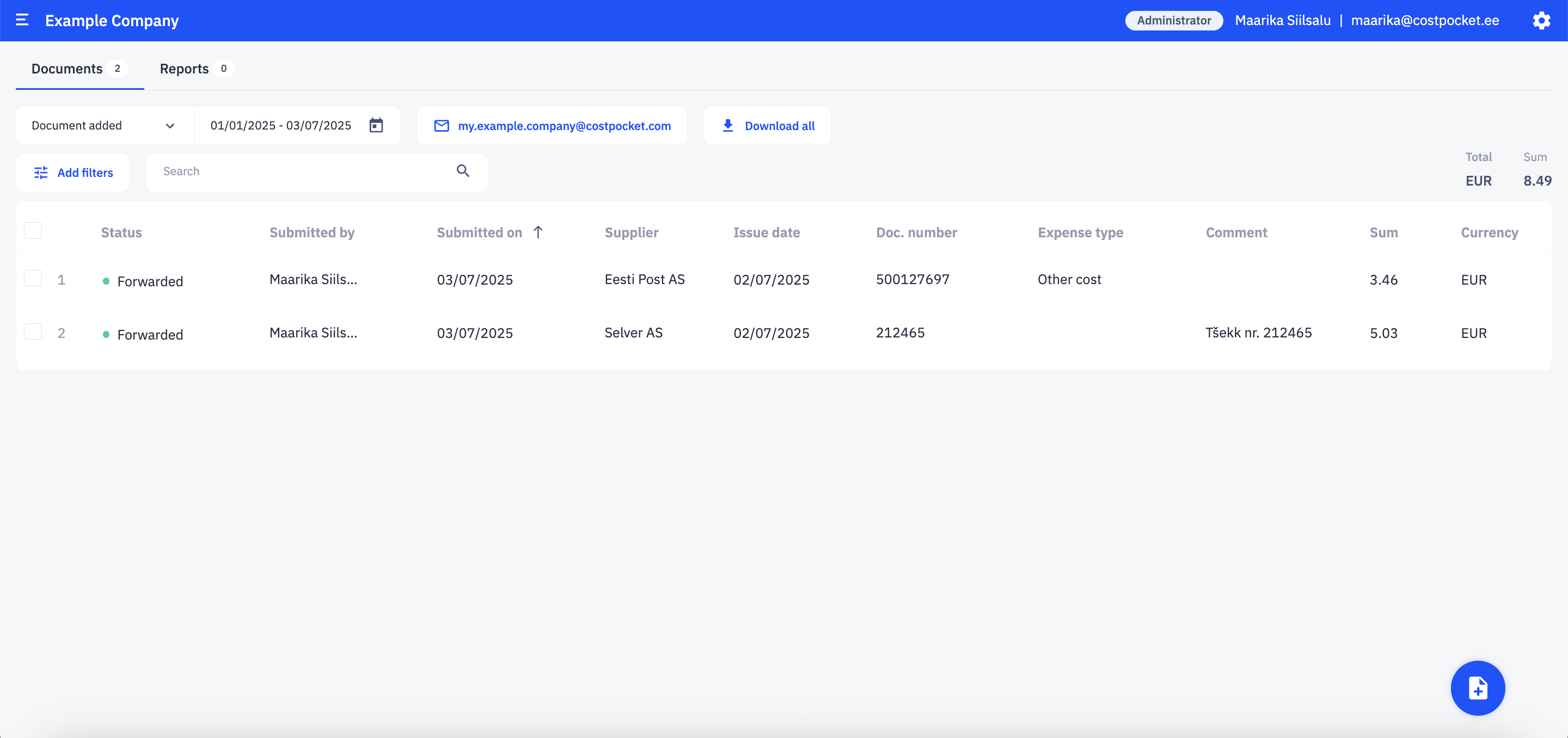Screen dimensions: 1568x738
Task: Focus the Search input field
Action: tap(316, 171)
